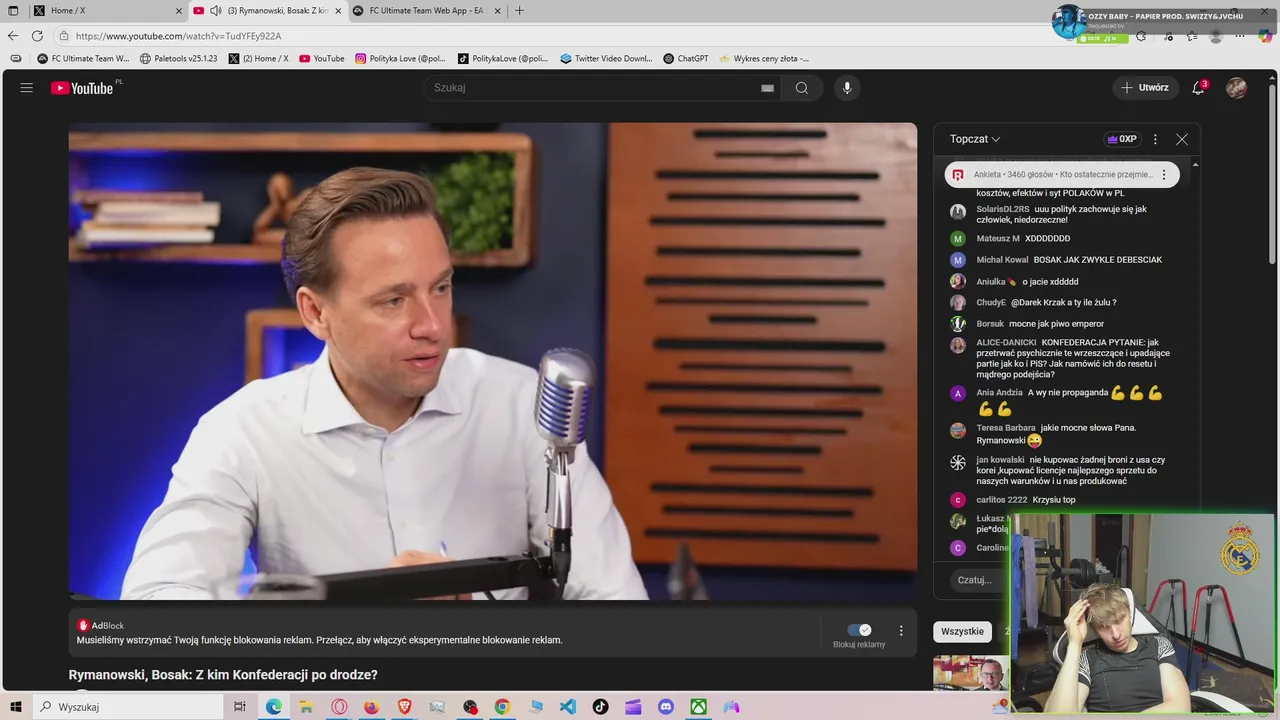Launch Brave browser from the taskbar
This screenshot has width=1280, height=720.
coord(405,707)
